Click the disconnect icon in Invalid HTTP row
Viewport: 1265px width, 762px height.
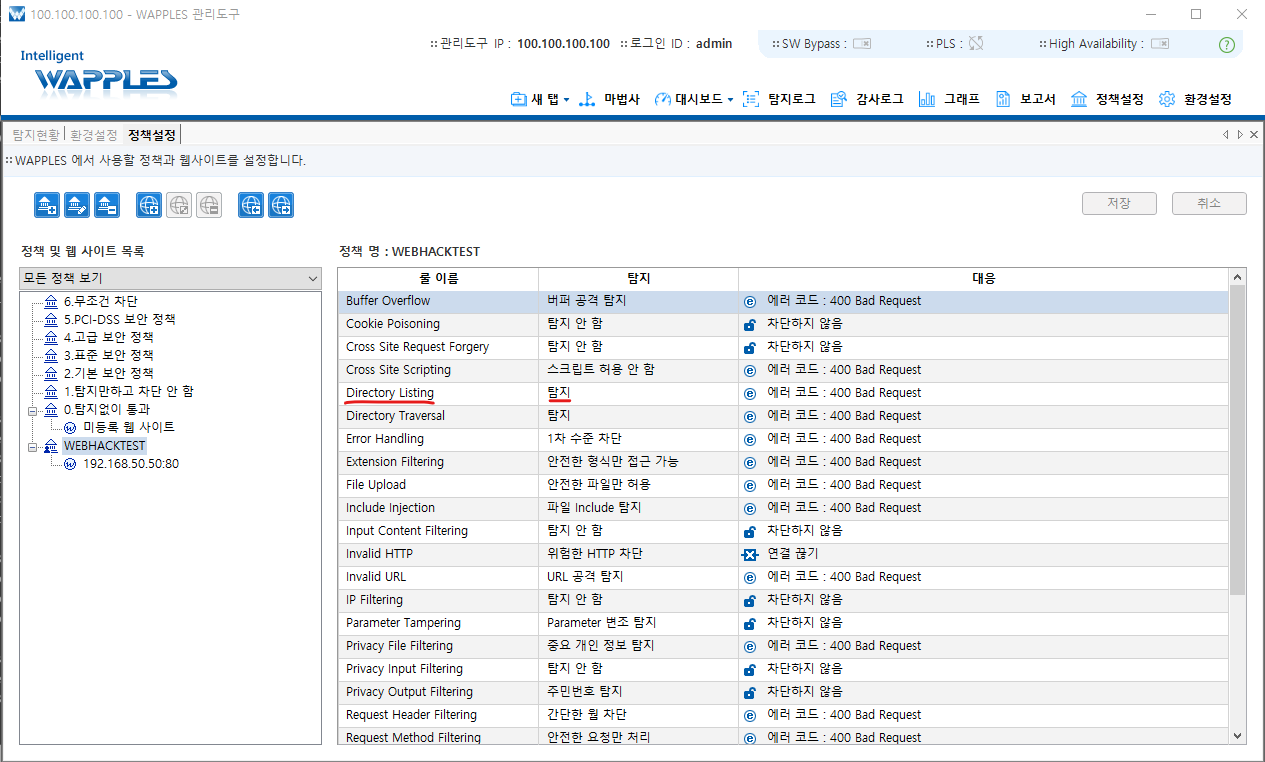point(750,554)
